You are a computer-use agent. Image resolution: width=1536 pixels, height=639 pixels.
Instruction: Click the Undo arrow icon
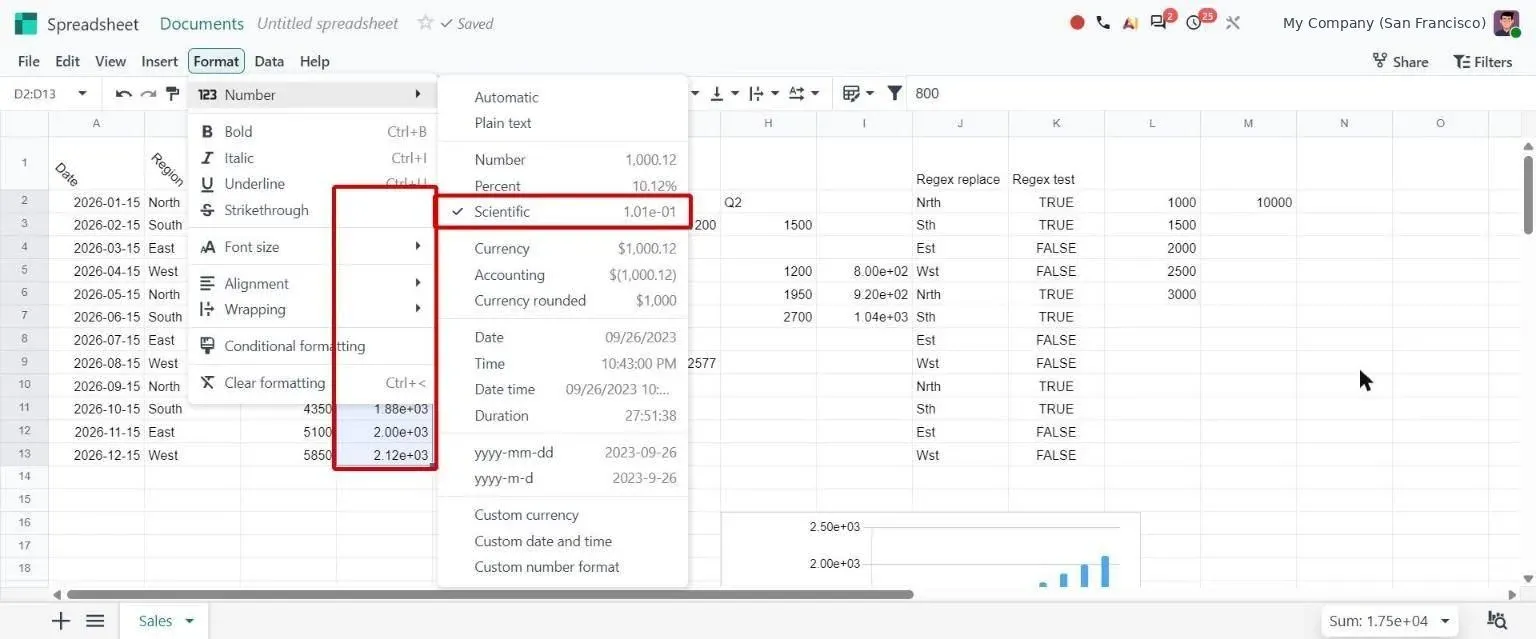(124, 93)
